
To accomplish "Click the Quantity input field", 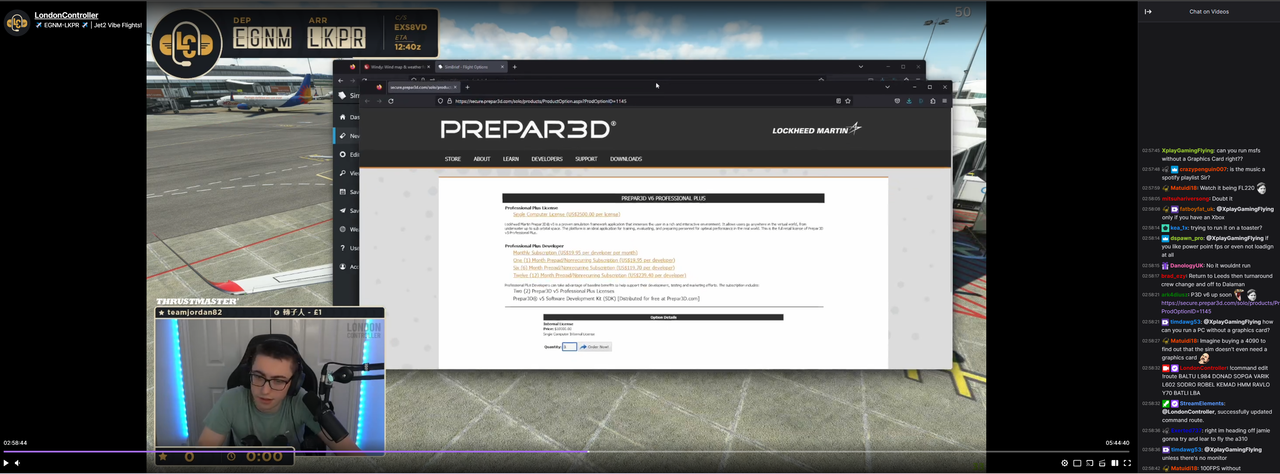I will point(569,347).
